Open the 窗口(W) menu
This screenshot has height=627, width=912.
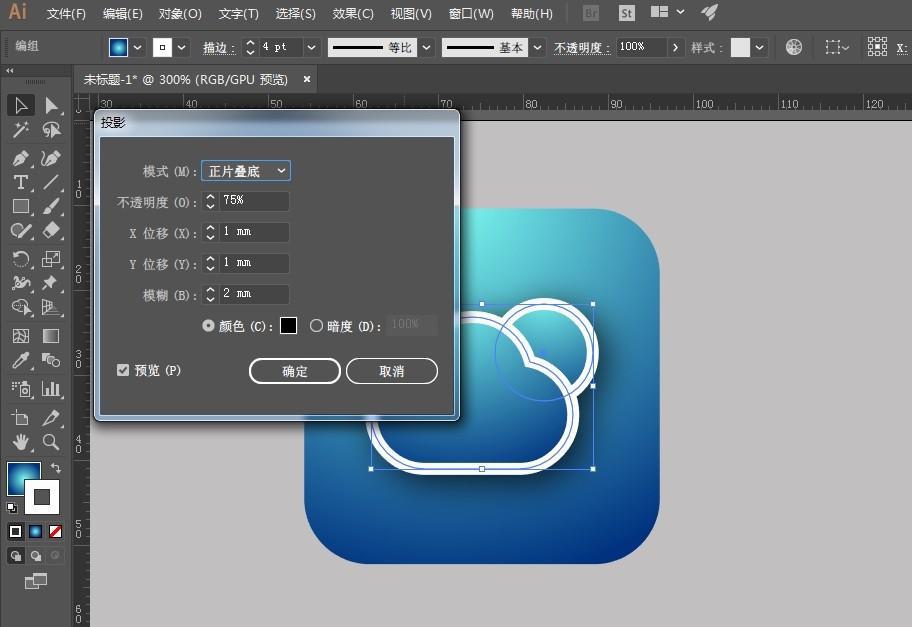(x=471, y=13)
